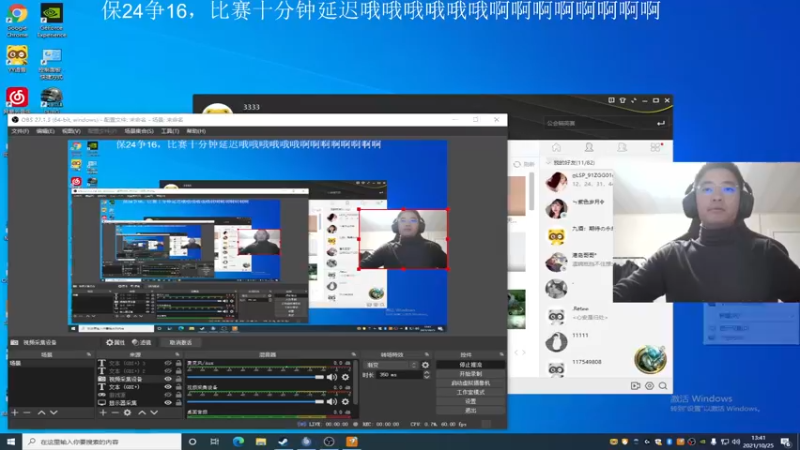Submit channel search with YY enter arrow
The width and height of the screenshot is (800, 450).
661,123
